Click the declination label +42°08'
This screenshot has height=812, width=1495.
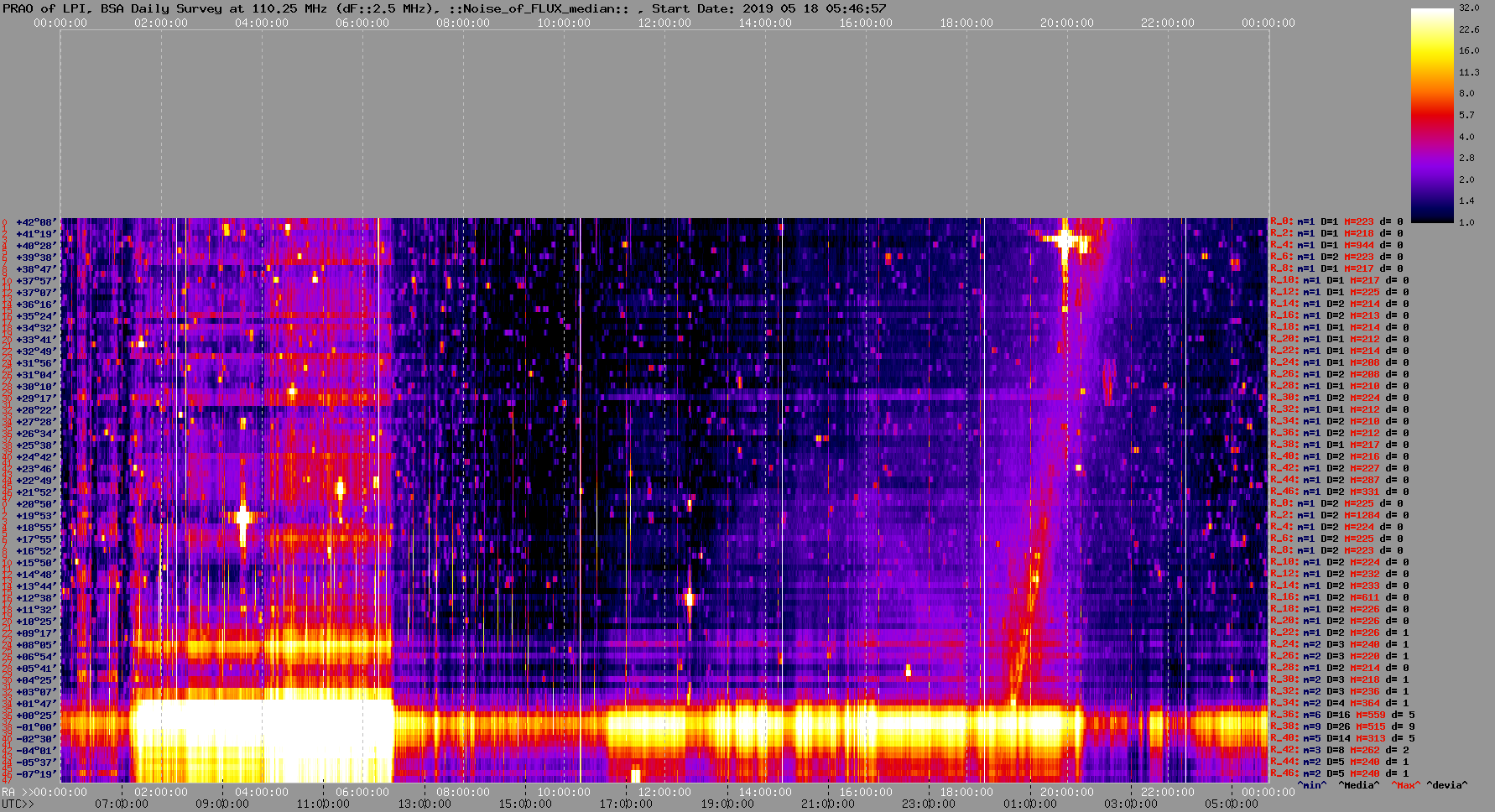point(36,222)
